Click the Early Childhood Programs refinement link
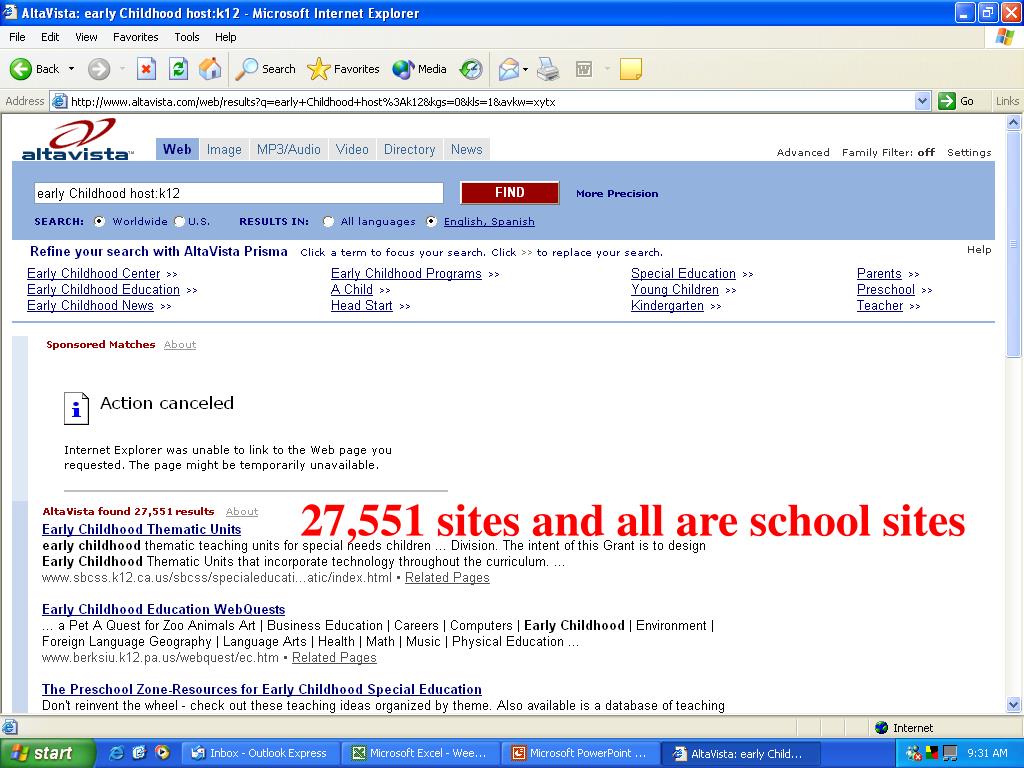1024x768 pixels. click(x=406, y=274)
